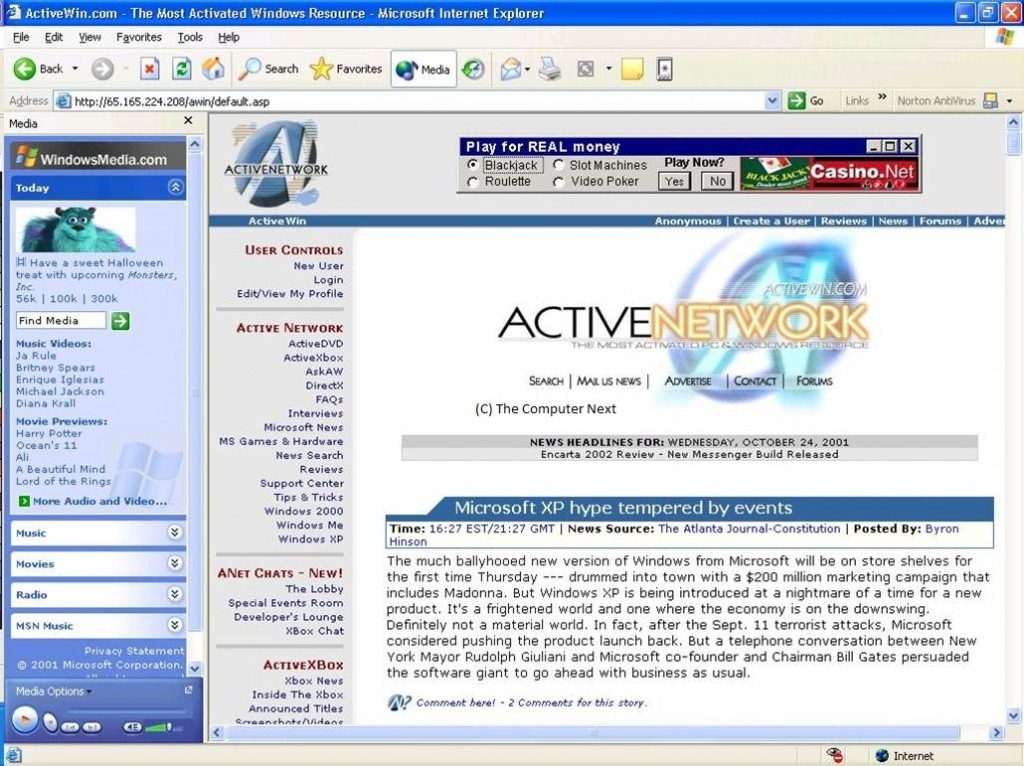Undock the Media player pop-out icon

[189, 690]
